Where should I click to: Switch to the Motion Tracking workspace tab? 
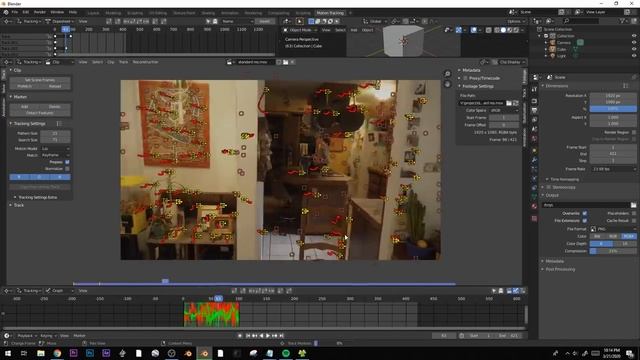click(330, 13)
